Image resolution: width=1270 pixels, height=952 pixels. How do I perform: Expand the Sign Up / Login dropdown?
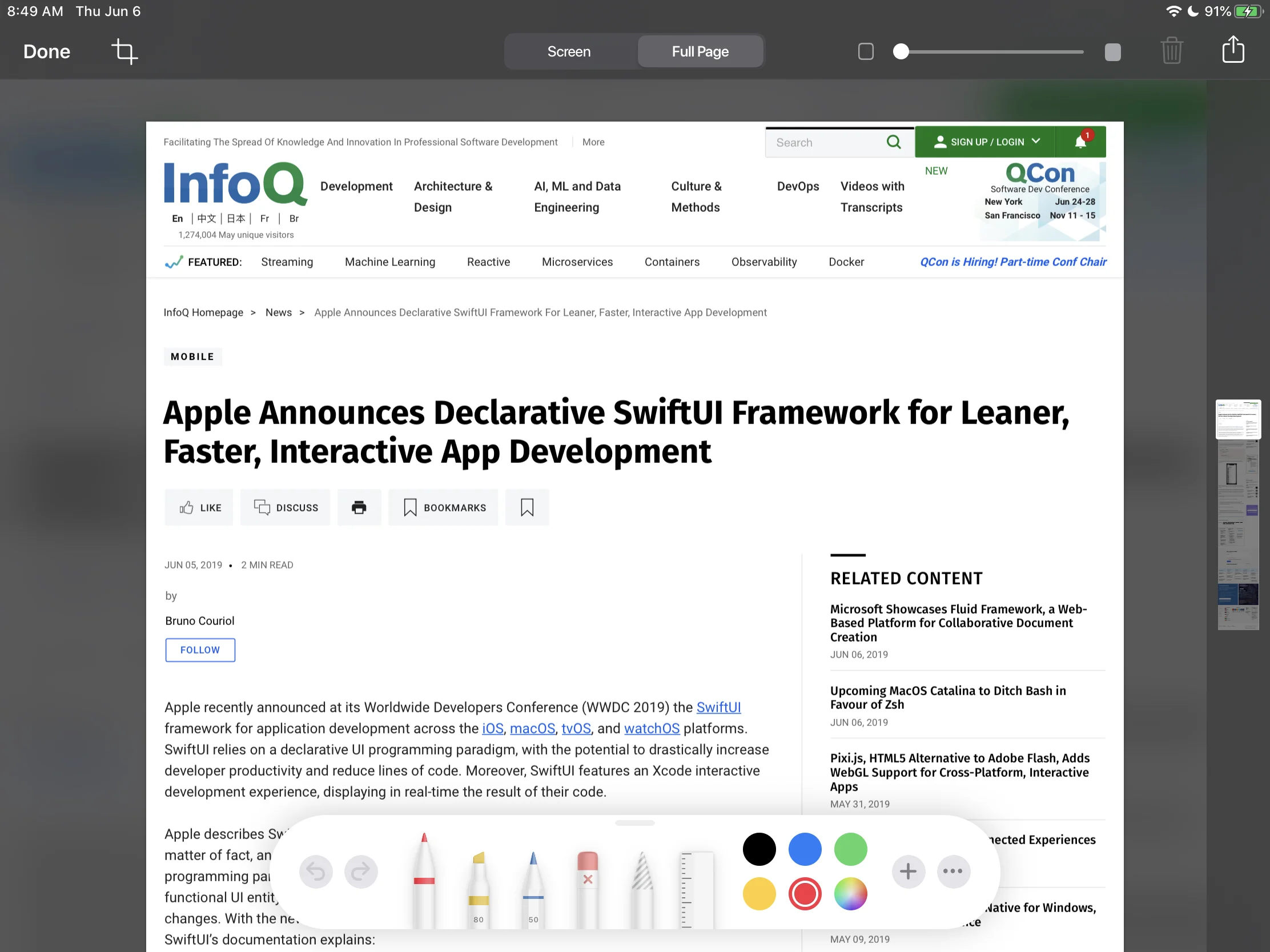pos(985,142)
